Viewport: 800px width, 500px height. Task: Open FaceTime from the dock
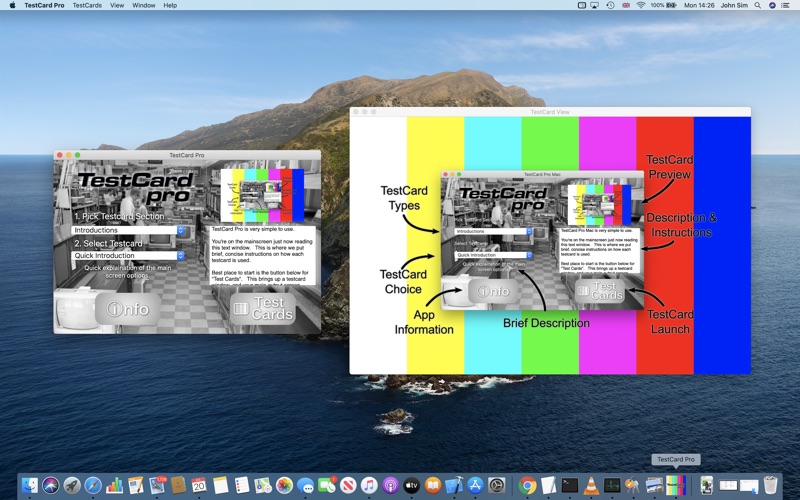327,485
